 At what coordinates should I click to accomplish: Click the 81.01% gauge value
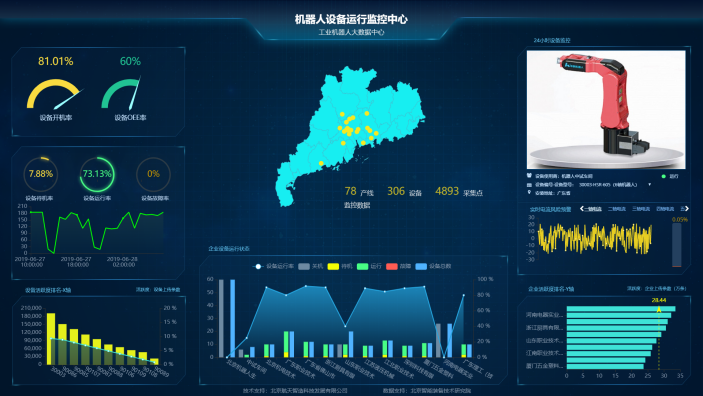click(56, 61)
